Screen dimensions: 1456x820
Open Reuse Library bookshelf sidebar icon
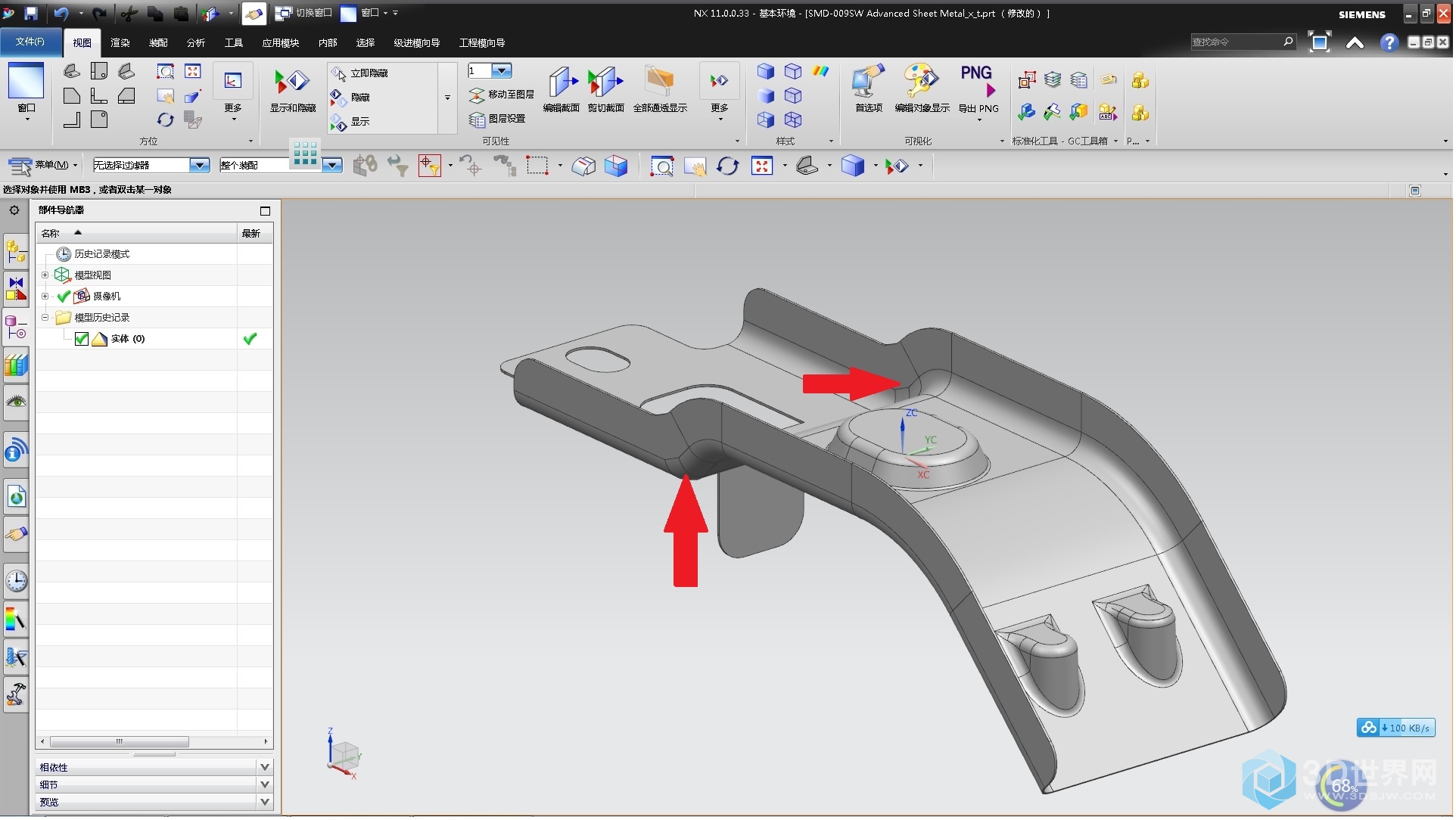click(x=15, y=365)
